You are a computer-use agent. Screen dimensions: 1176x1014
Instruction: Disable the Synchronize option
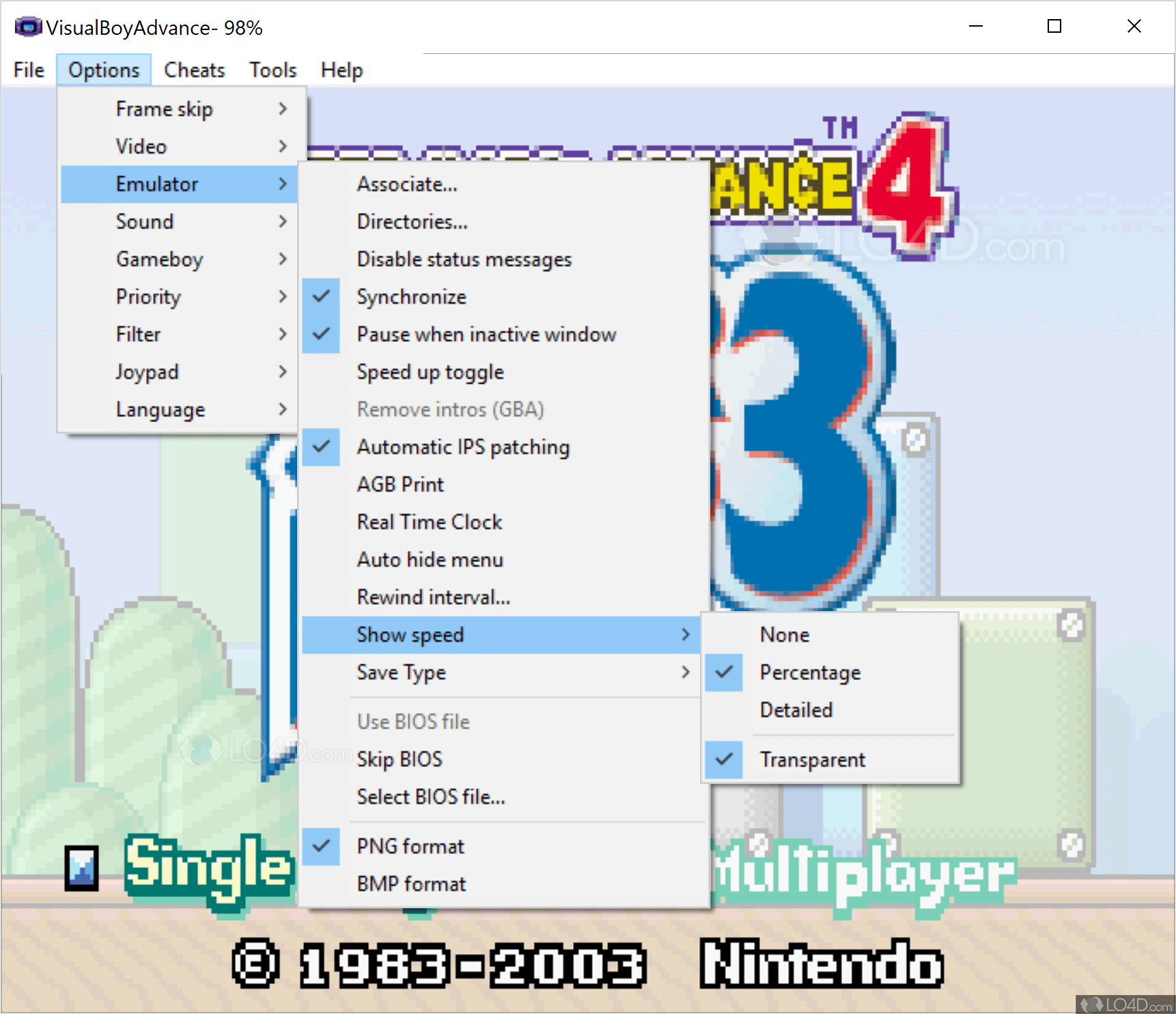[411, 296]
